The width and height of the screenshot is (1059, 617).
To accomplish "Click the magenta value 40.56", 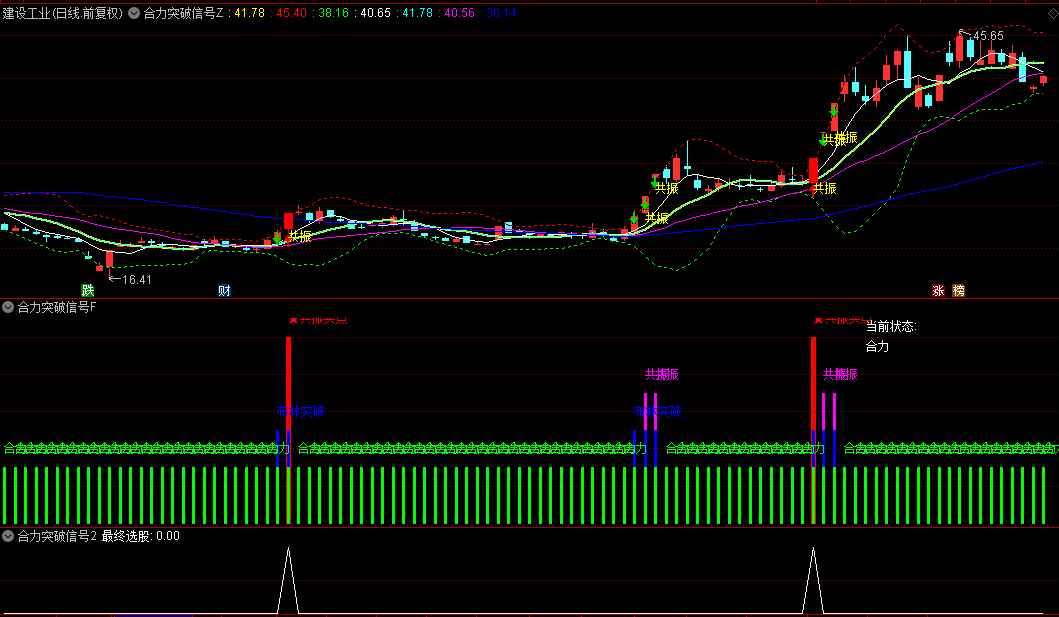I will [x=459, y=13].
